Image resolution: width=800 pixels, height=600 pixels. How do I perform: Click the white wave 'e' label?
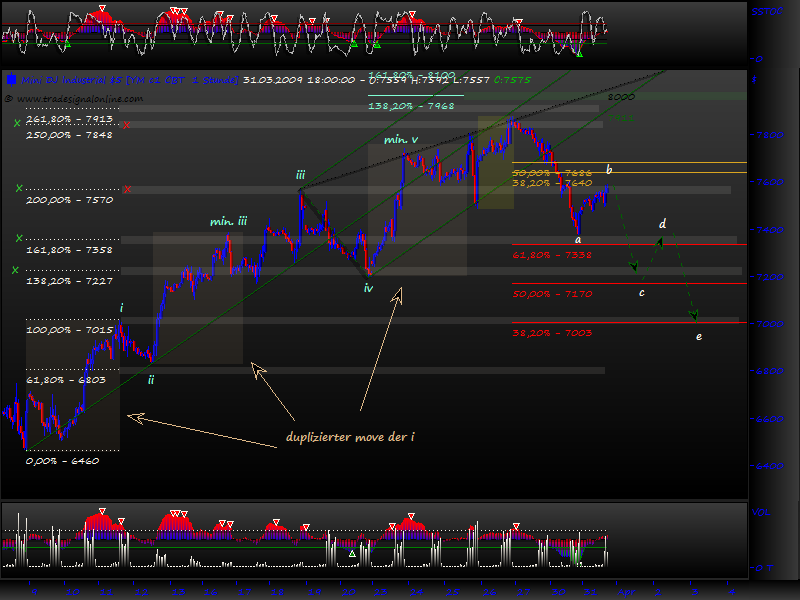click(x=699, y=337)
